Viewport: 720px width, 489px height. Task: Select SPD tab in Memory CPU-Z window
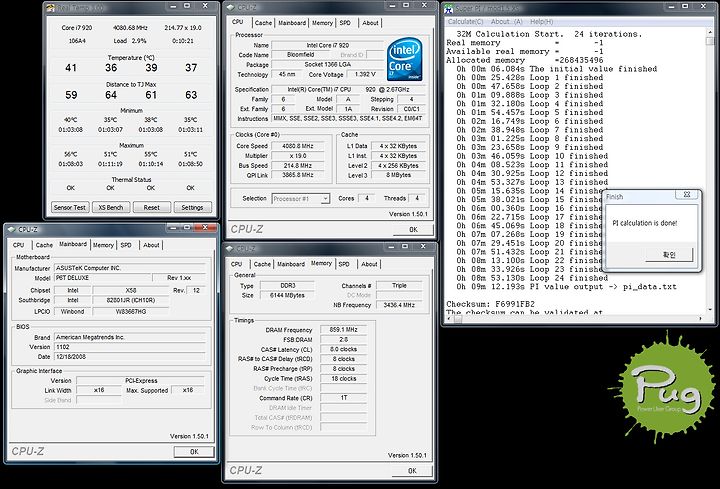pyautogui.click(x=344, y=264)
